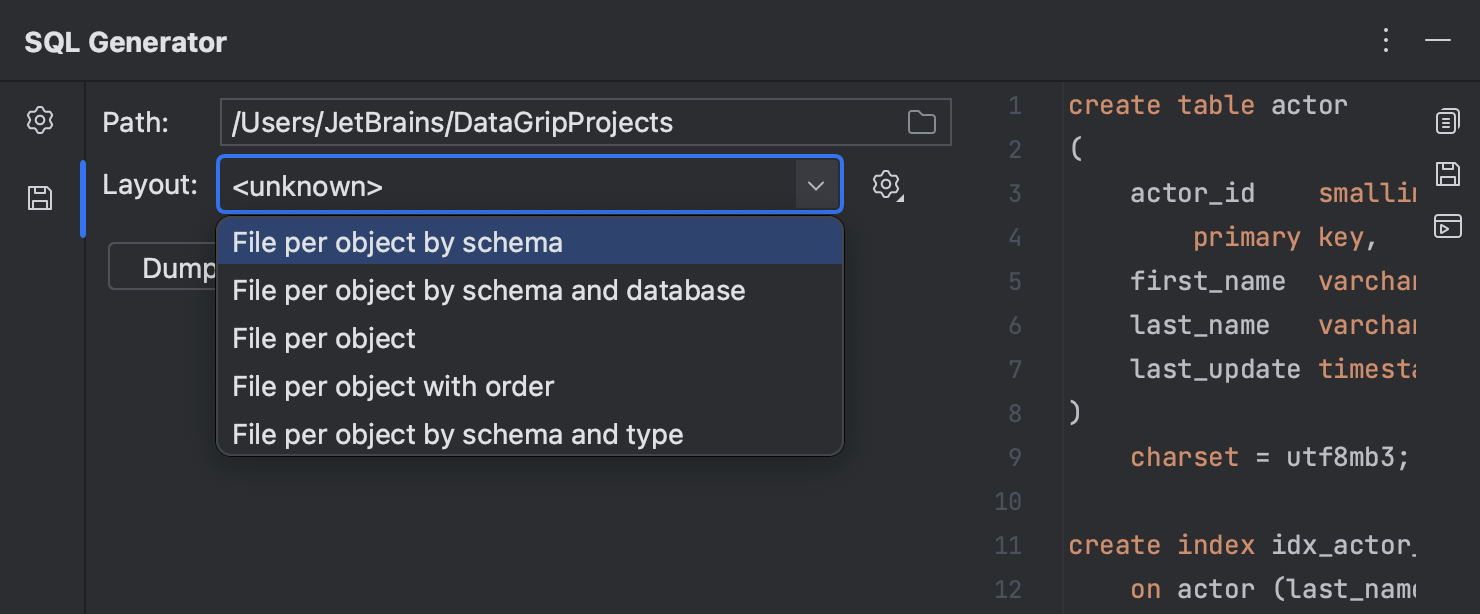The width and height of the screenshot is (1480, 614).
Task: Click the save icon in the left sidebar
Action: tap(40, 198)
